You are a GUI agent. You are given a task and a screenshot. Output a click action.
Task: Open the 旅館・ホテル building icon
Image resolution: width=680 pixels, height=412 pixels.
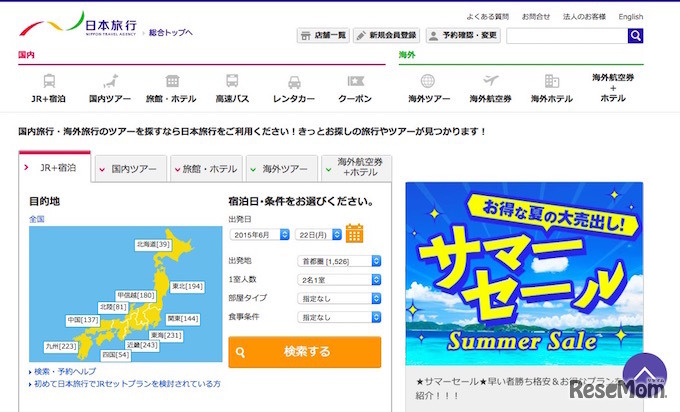172,81
